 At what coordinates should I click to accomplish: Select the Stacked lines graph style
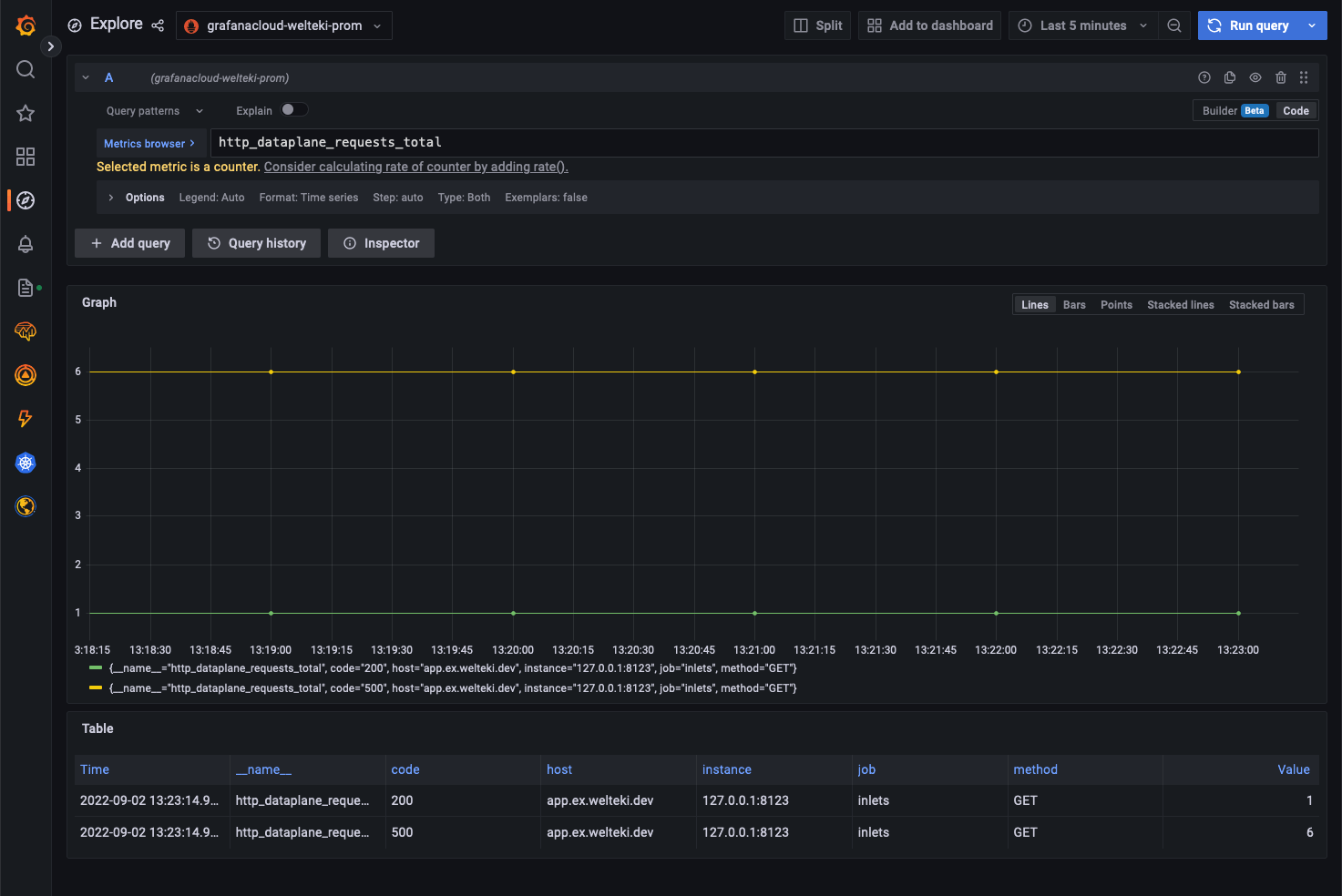tap(1181, 305)
